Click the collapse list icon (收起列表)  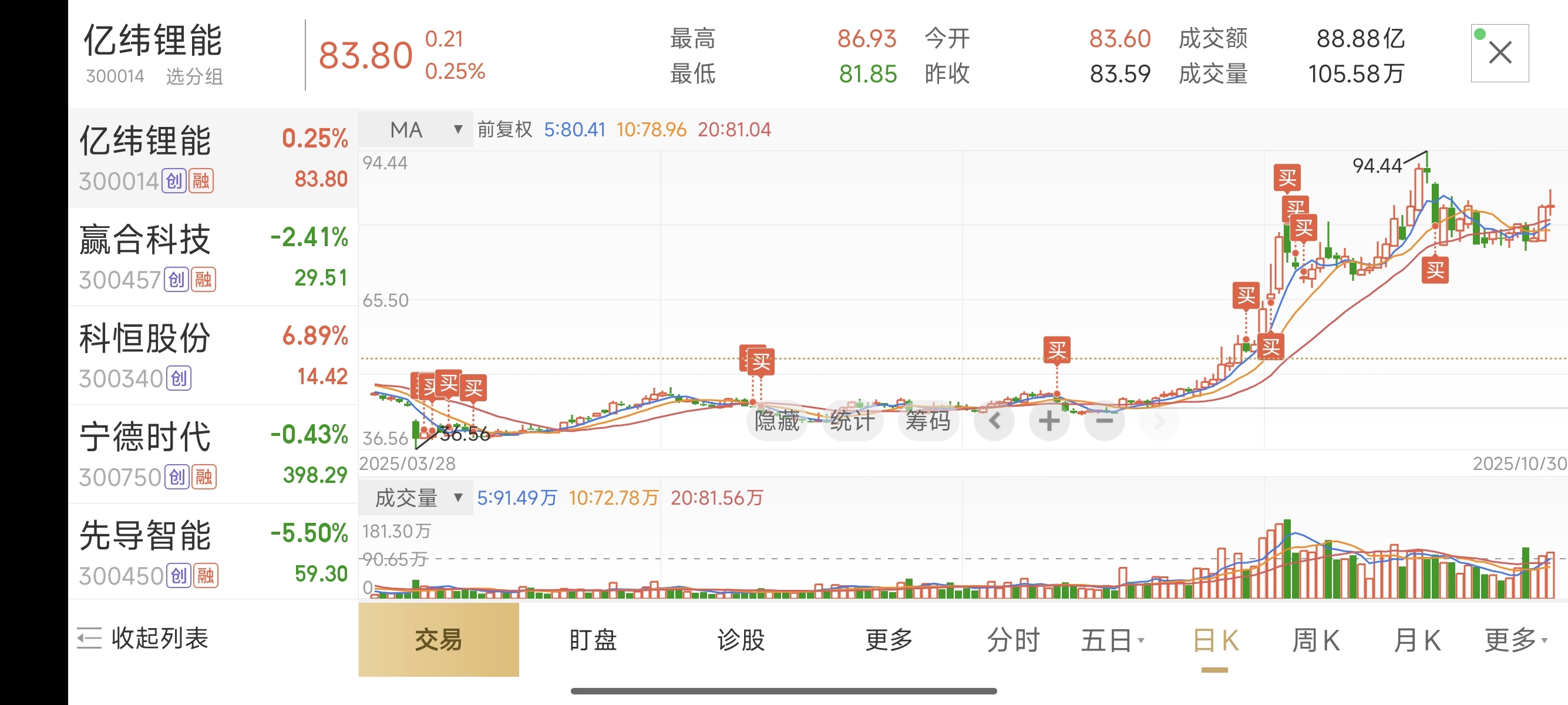tap(89, 638)
